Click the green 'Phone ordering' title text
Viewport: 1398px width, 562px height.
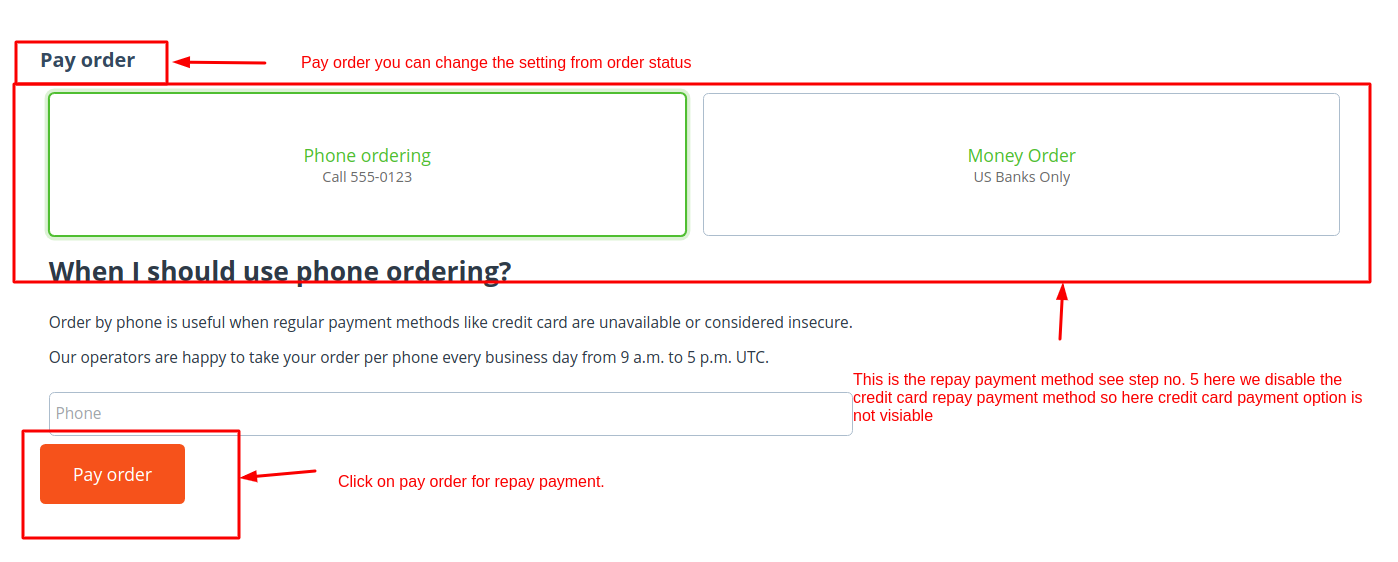click(x=367, y=155)
